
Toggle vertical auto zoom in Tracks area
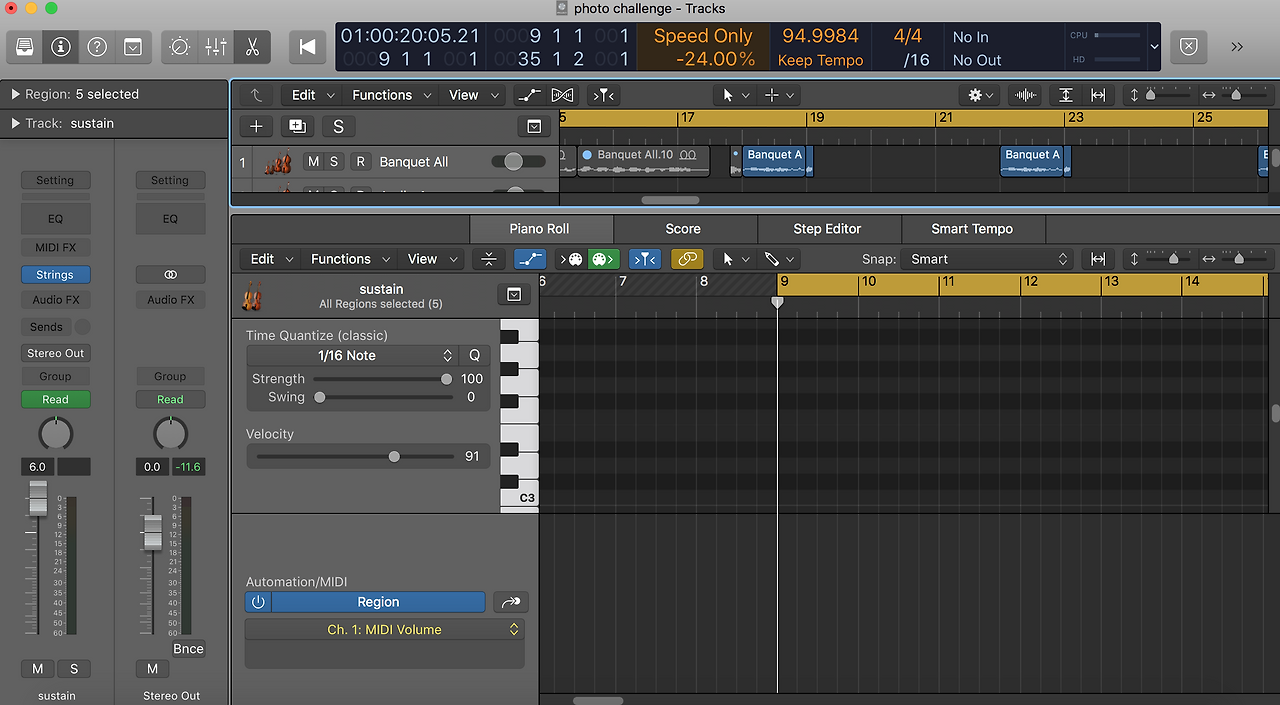[1066, 95]
